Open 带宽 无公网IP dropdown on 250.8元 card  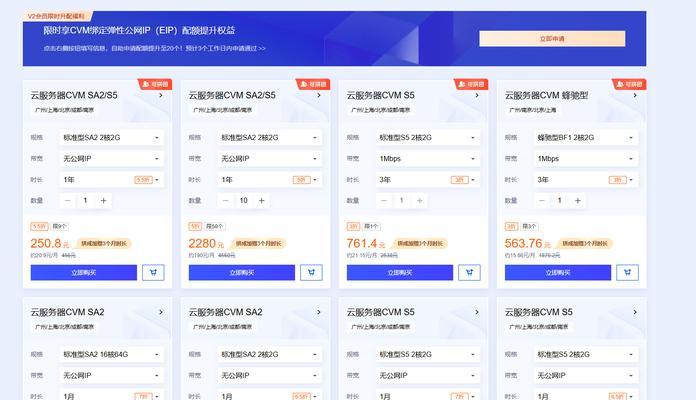click(111, 158)
